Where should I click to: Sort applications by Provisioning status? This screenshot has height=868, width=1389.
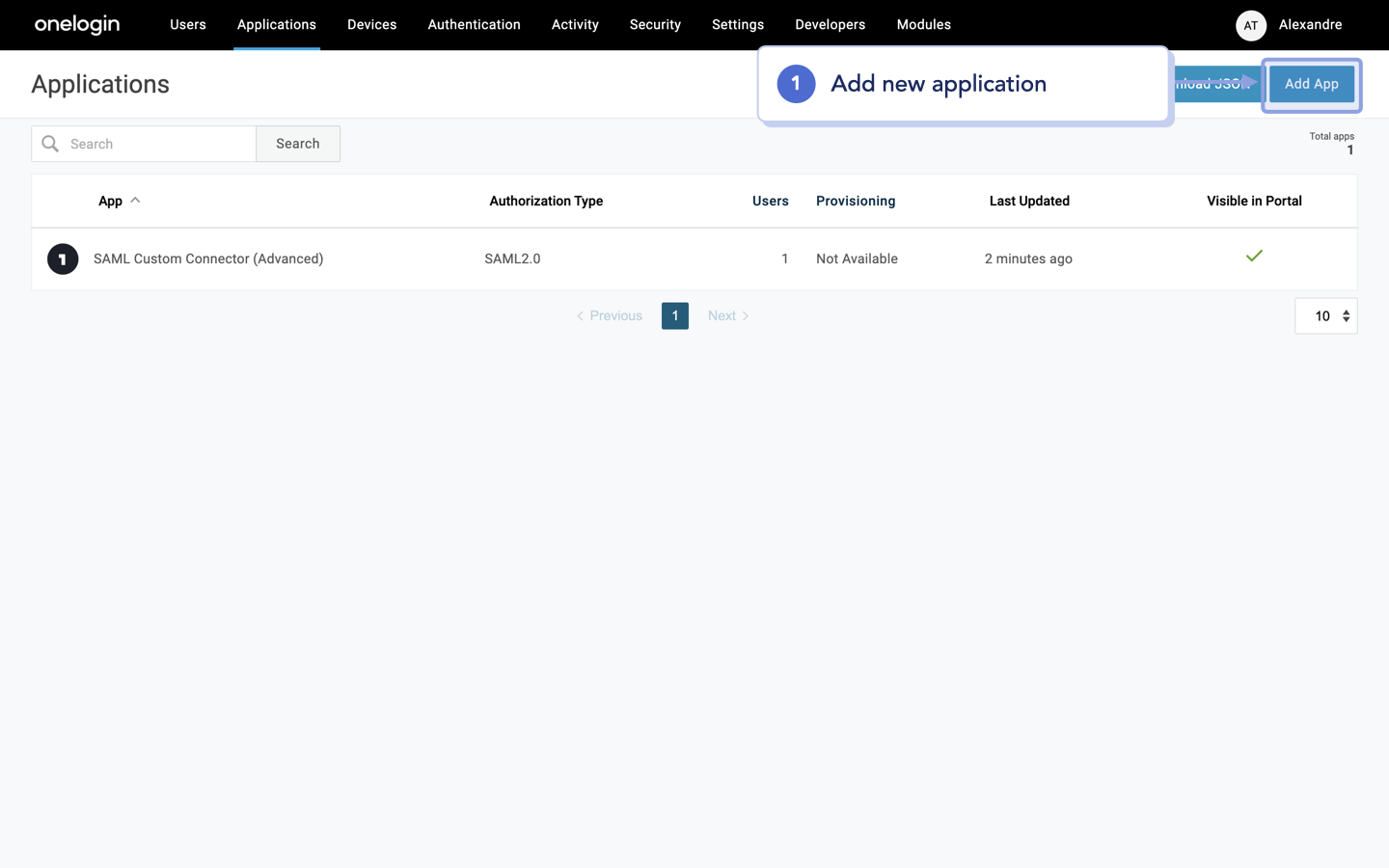point(856,201)
